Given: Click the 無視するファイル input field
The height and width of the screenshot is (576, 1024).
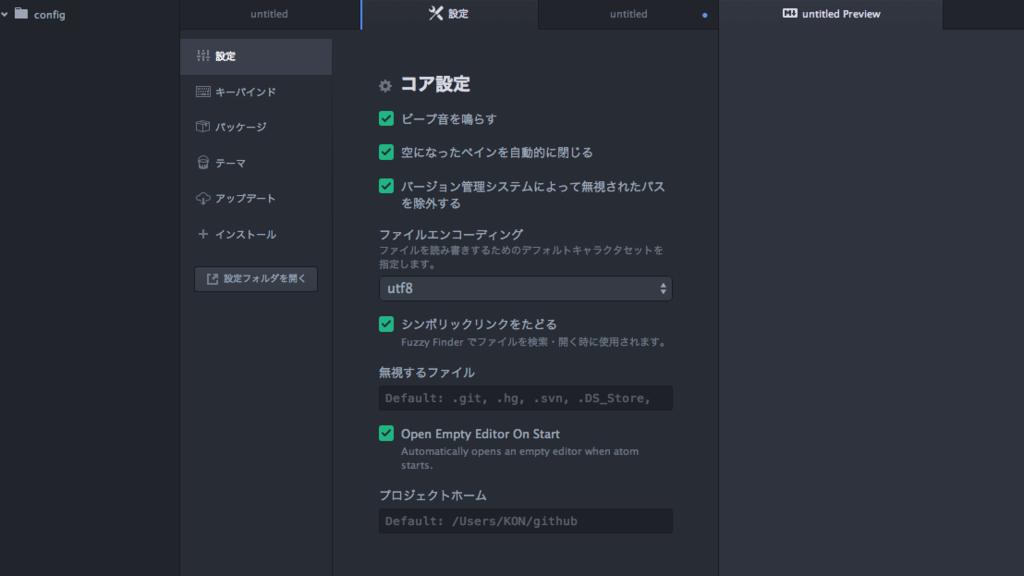Looking at the screenshot, I should [525, 397].
